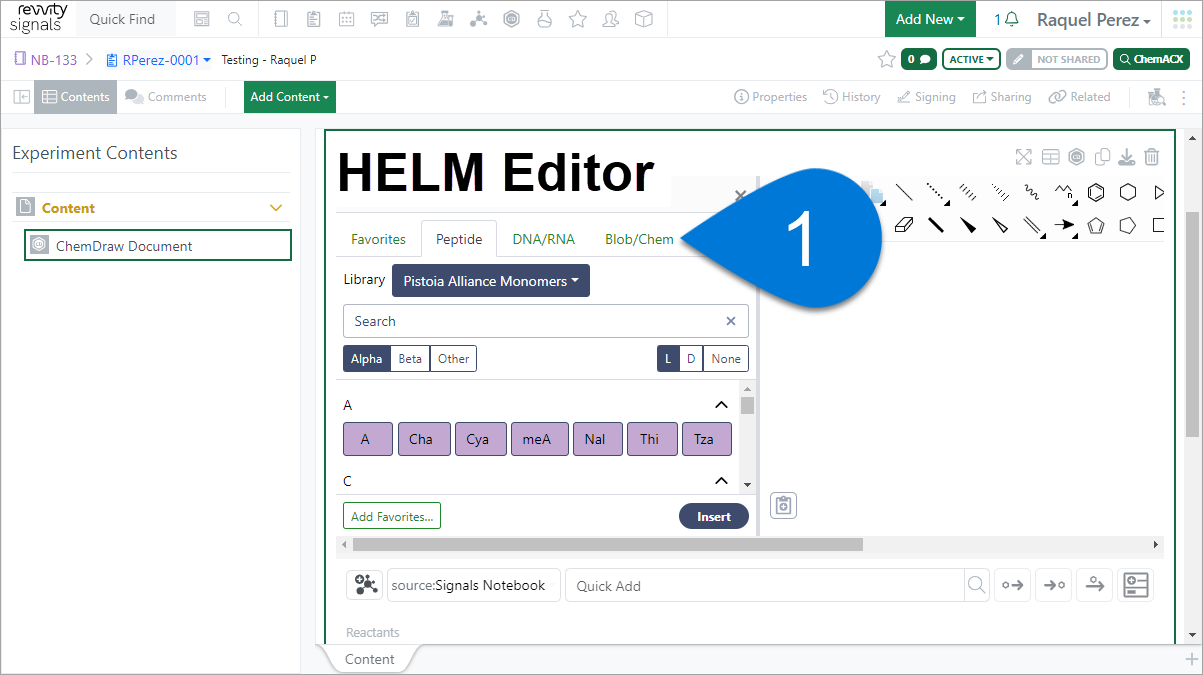This screenshot has height=675, width=1203.
Task: Click the 3D cube icon in the top bar
Action: tap(644, 19)
